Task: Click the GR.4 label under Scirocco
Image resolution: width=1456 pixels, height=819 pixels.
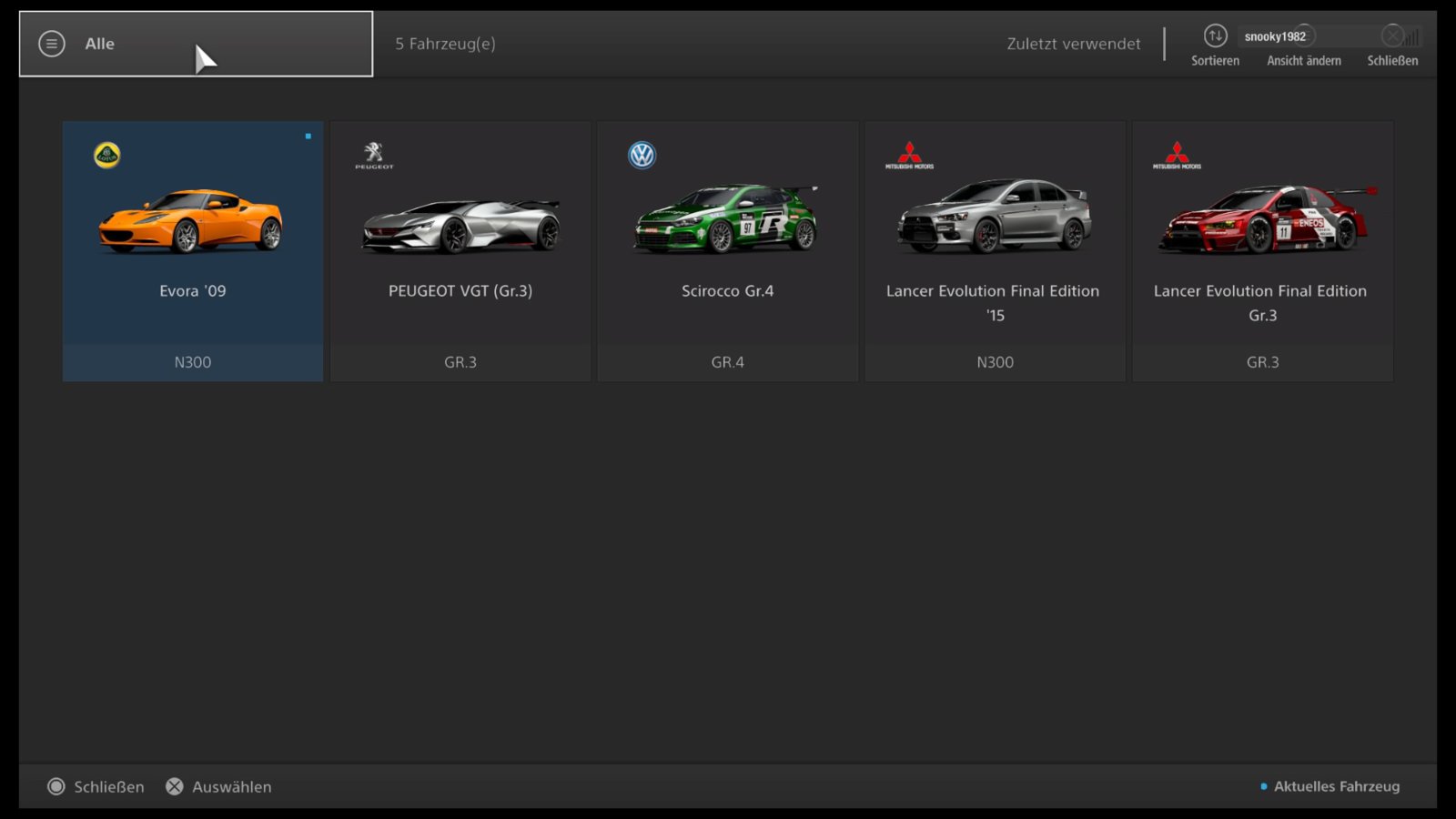Action: click(x=728, y=362)
